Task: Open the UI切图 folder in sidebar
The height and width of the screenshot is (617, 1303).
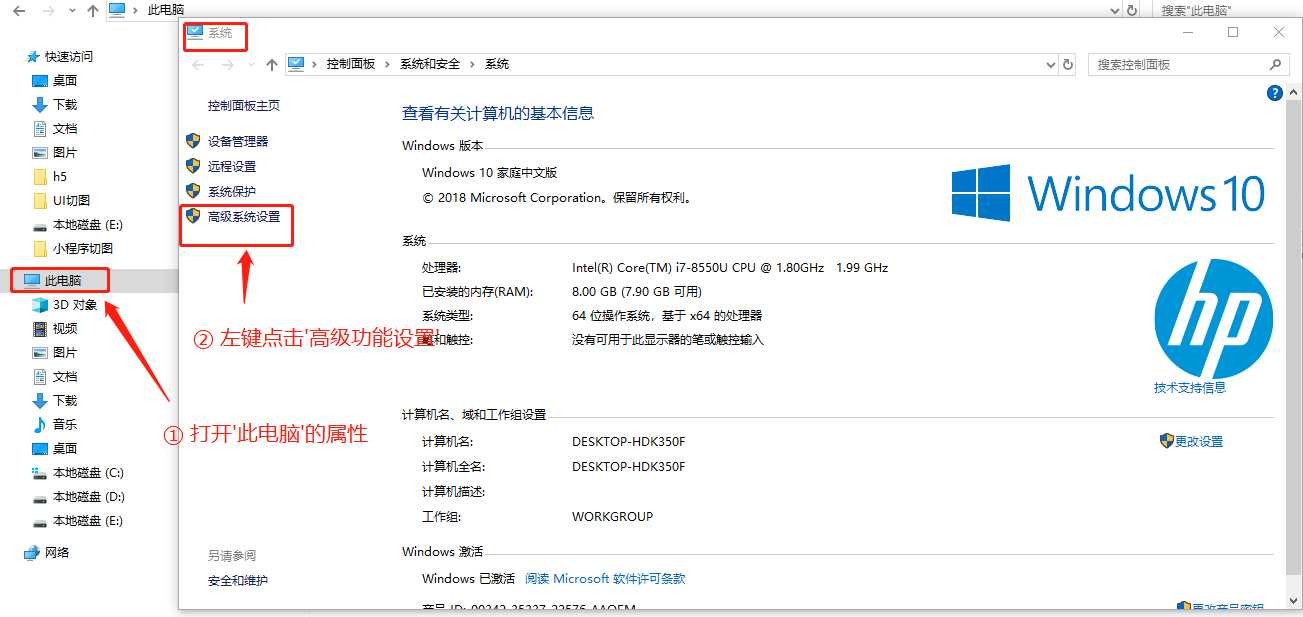Action: click(61, 201)
